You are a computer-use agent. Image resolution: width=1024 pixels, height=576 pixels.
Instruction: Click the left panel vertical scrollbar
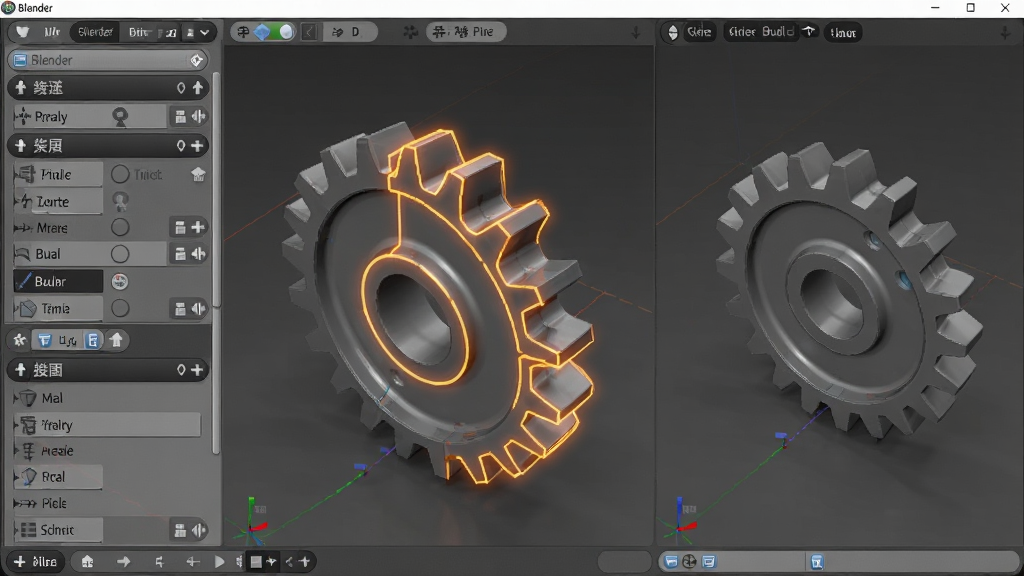217,261
